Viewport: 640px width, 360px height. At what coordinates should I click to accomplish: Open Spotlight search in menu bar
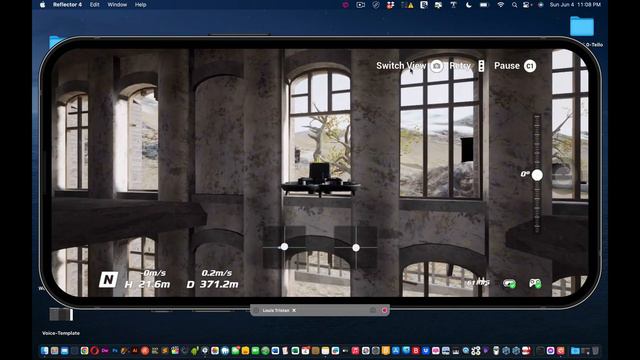(514, 5)
